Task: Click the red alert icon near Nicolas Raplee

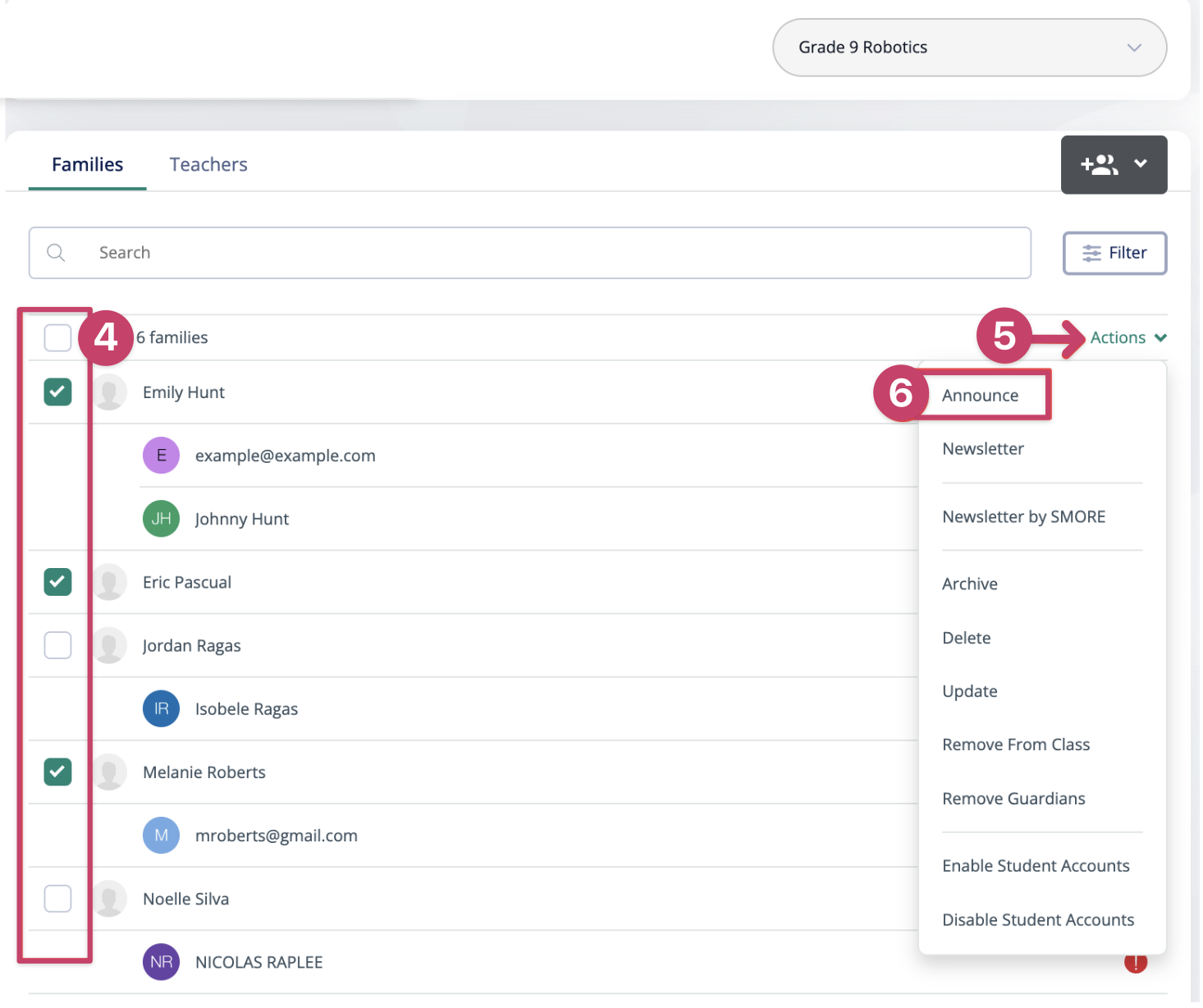Action: tap(1135, 963)
